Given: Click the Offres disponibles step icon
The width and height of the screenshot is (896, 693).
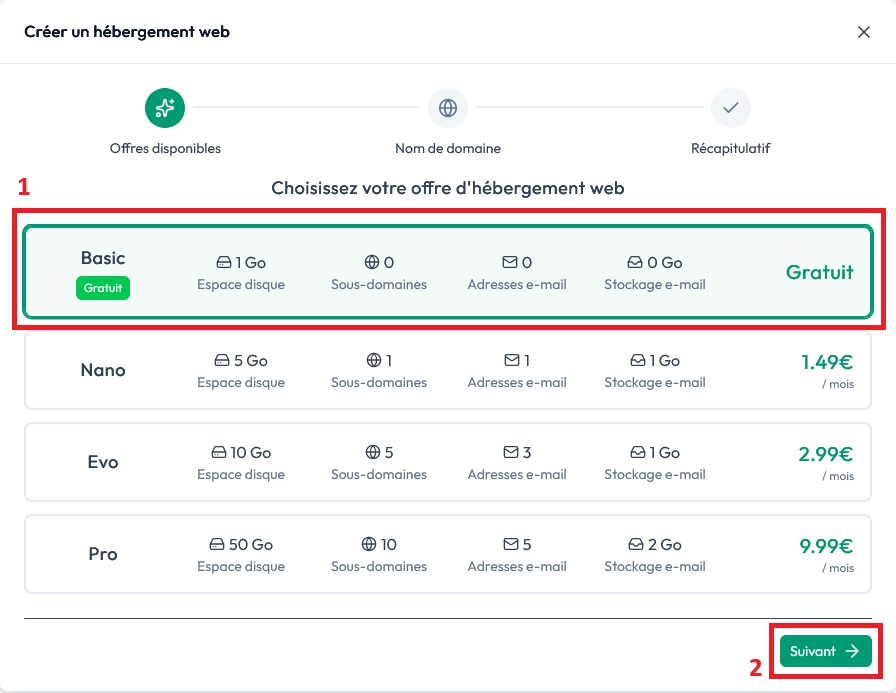Looking at the screenshot, I should point(165,108).
